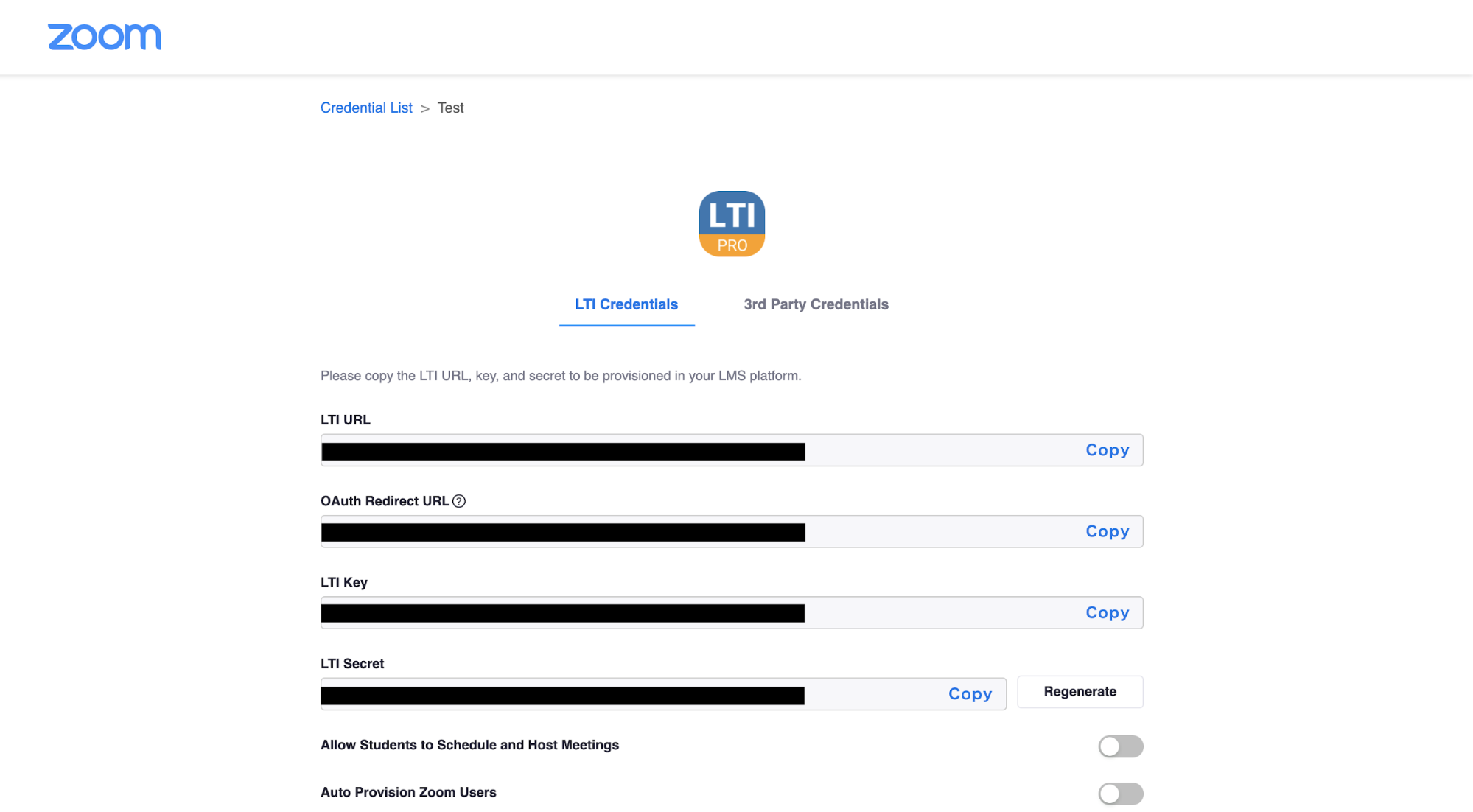Click the 'Please copy the LTI URL' instruction text

click(561, 376)
